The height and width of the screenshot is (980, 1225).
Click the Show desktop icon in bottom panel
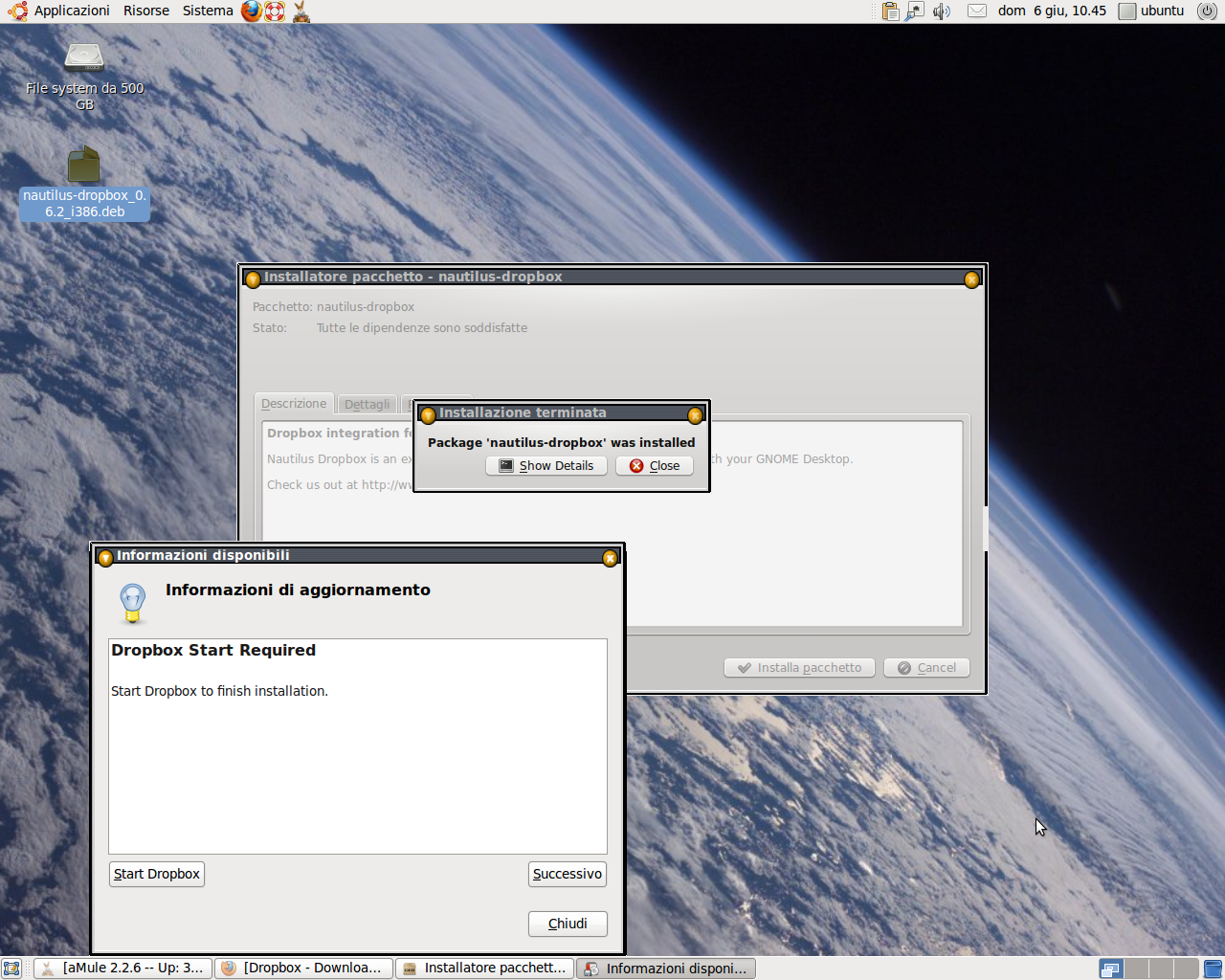coord(11,969)
